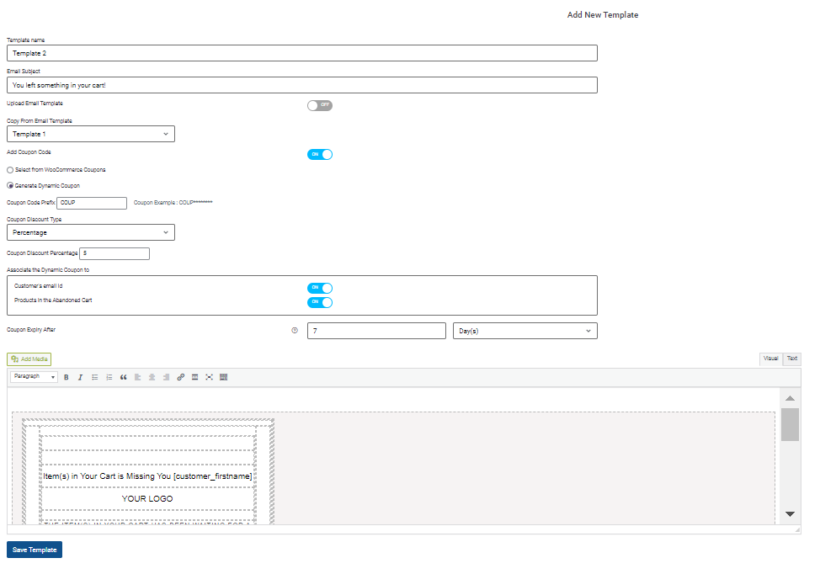Insert a bulleted list
The height and width of the screenshot is (574, 820).
pyautogui.click(x=95, y=377)
